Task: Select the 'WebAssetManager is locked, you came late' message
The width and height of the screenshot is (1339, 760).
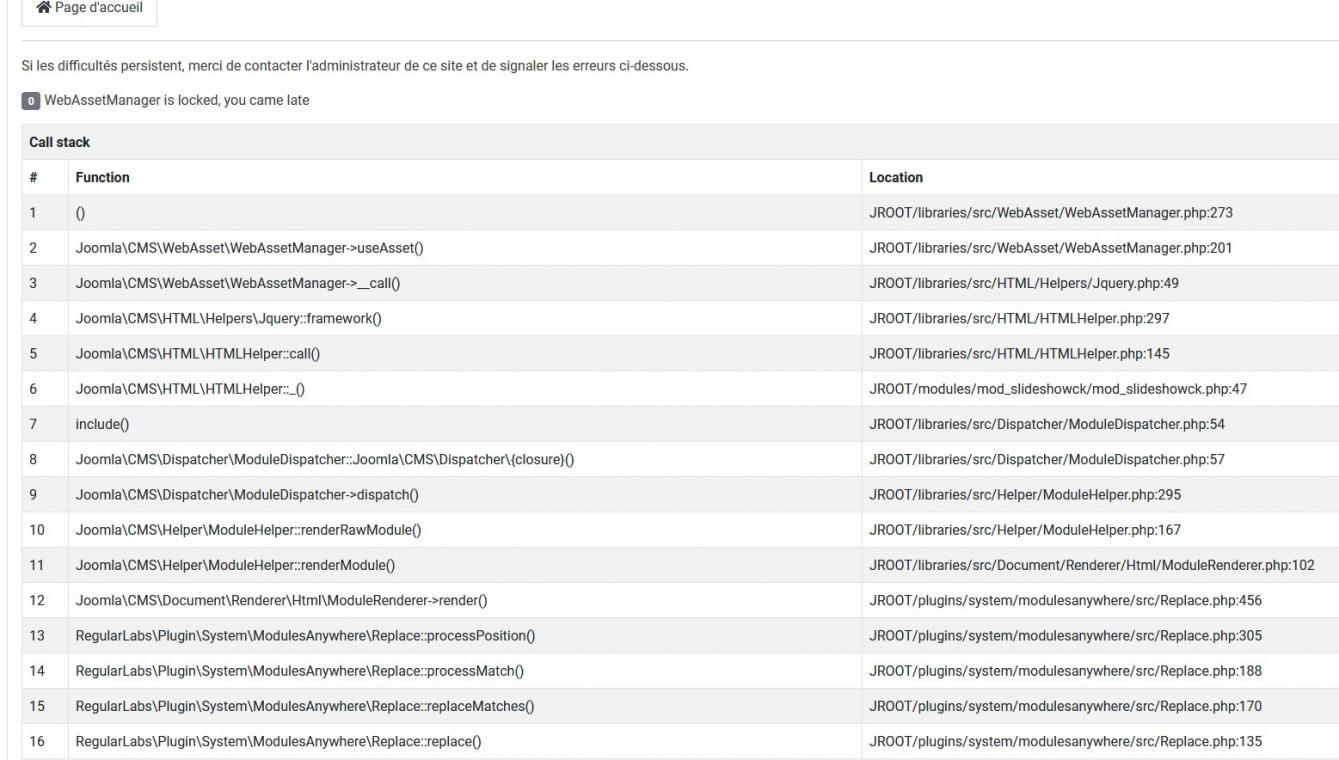Action: click(x=177, y=100)
